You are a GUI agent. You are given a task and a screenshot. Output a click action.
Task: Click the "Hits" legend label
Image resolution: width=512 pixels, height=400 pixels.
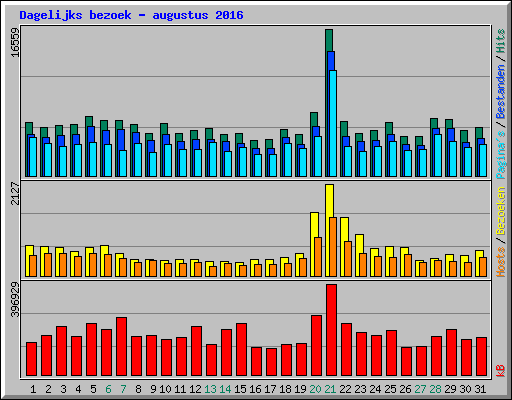pos(501,41)
